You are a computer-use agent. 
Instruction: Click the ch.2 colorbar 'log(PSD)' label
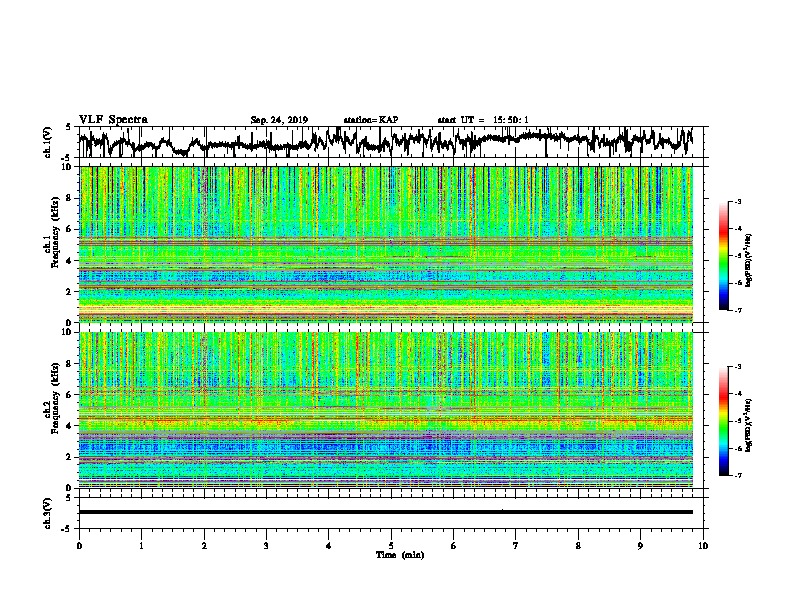tap(749, 426)
